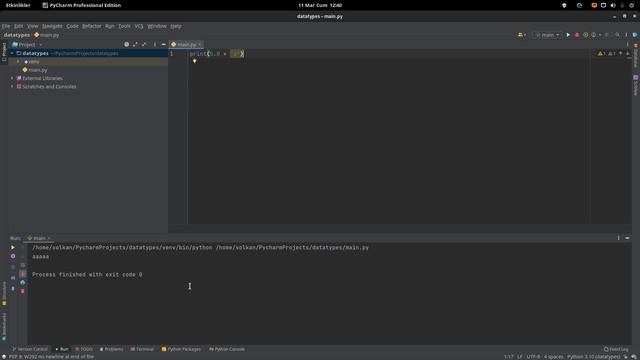Click the yellow lightbulb intention icon
Viewport: 640px width, 360px height.
pos(195,61)
